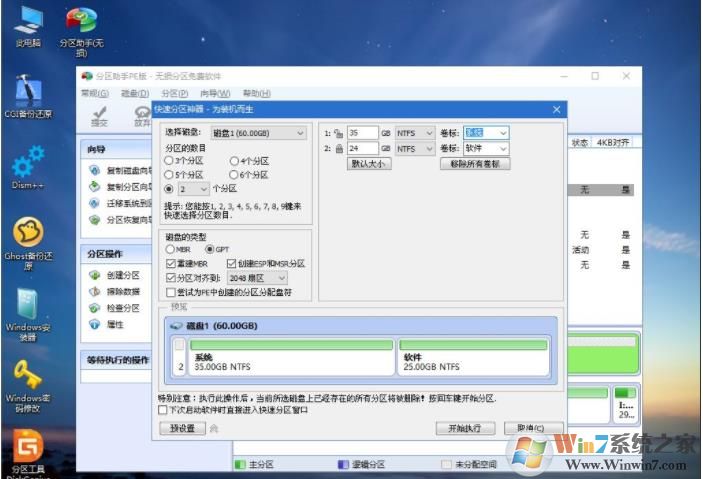Click the 取消(C) button
703x479 pixels.
point(534,428)
